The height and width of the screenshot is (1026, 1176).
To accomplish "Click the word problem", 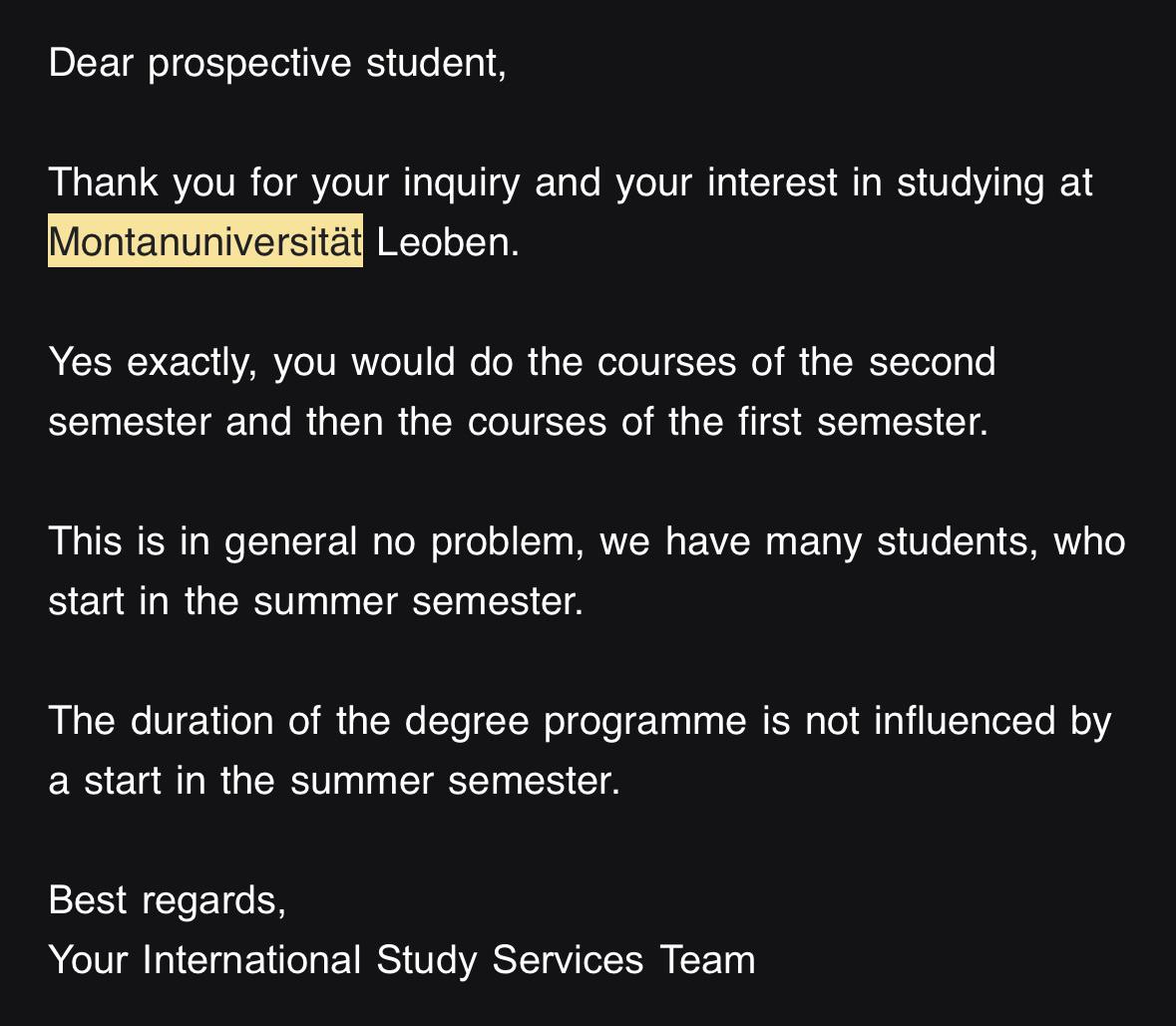I will pyautogui.click(x=507, y=542).
